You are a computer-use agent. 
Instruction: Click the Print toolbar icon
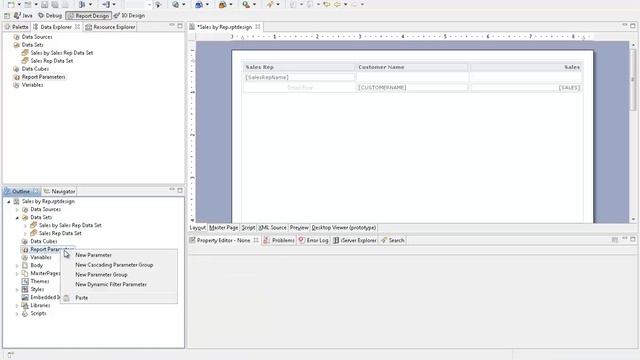[x=65, y=4]
